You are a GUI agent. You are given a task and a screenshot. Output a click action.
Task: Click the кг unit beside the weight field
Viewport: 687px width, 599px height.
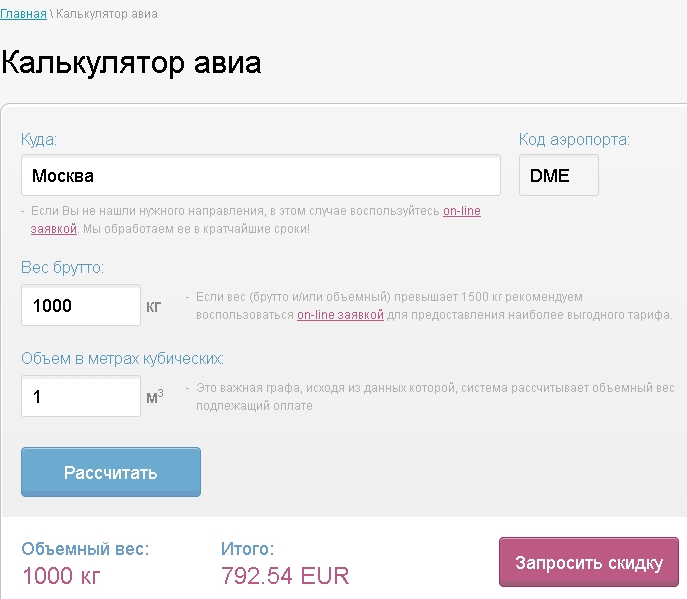[154, 307]
